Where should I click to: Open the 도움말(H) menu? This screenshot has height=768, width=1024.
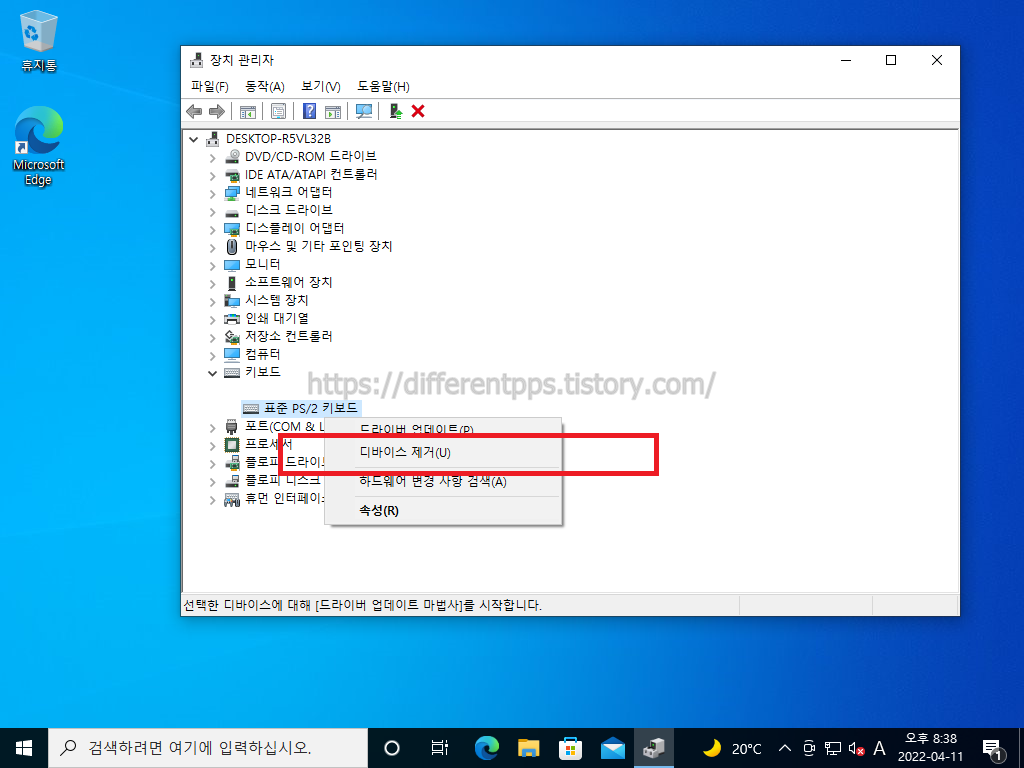(x=383, y=86)
